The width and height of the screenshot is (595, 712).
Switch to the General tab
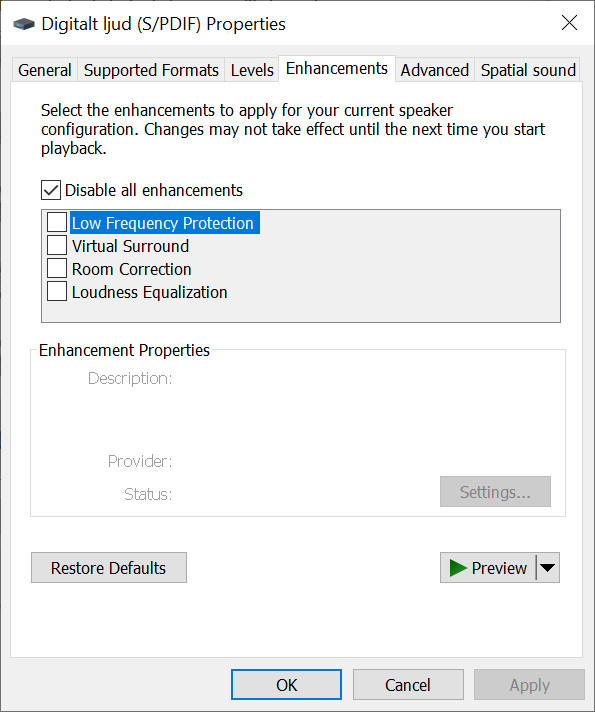point(45,70)
